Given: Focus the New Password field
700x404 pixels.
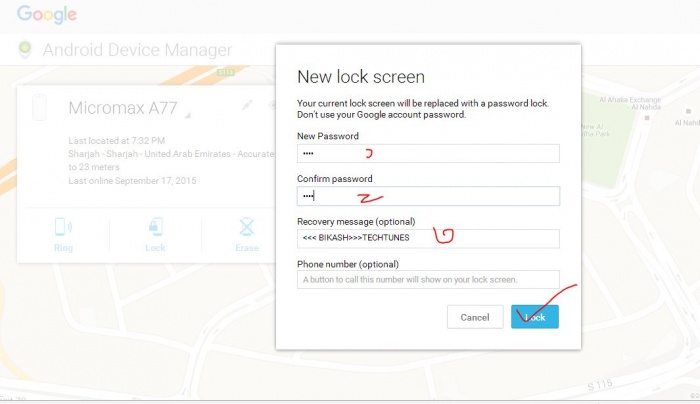Looking at the screenshot, I should (x=428, y=154).
